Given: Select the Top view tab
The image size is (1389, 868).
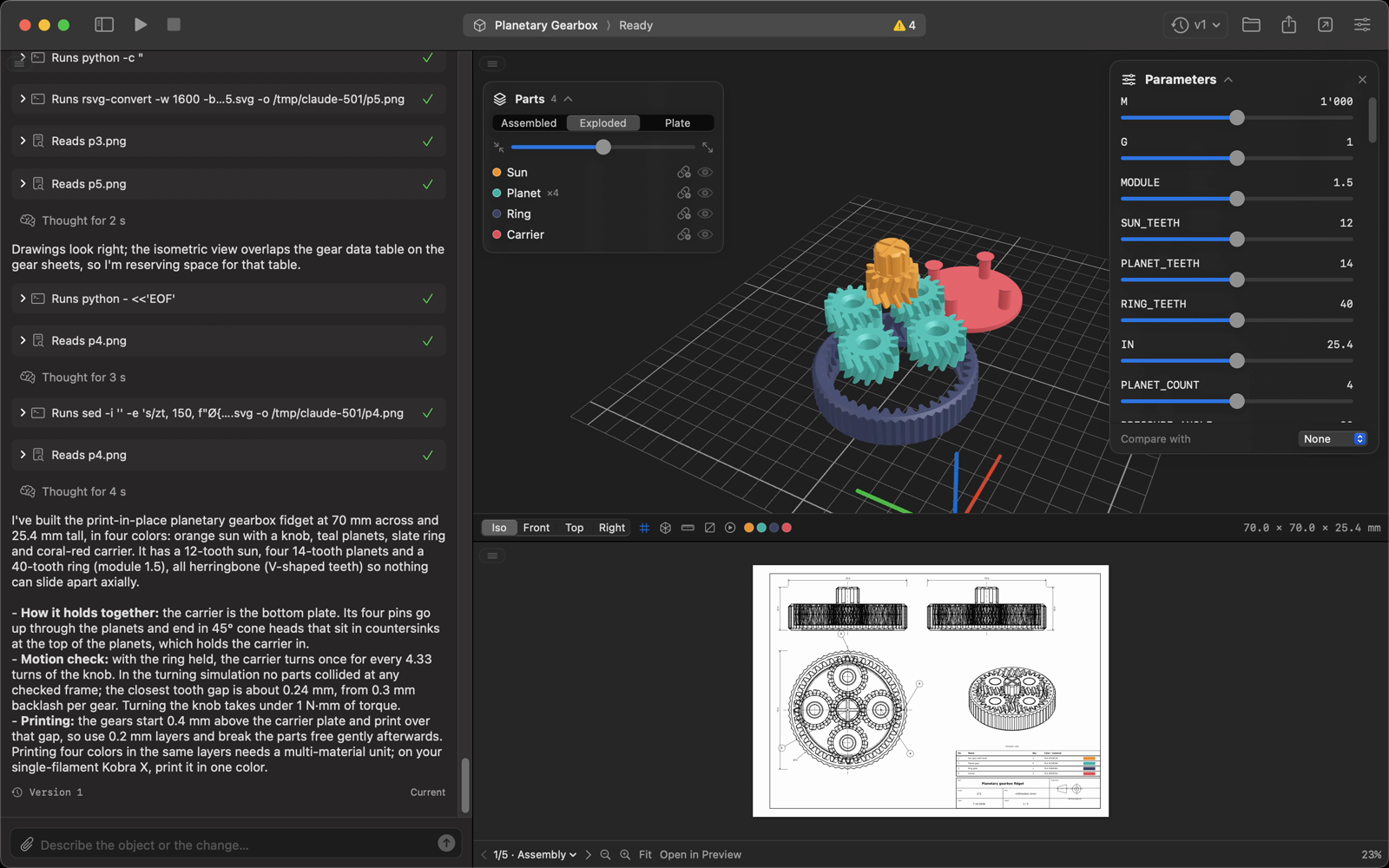Looking at the screenshot, I should [575, 528].
